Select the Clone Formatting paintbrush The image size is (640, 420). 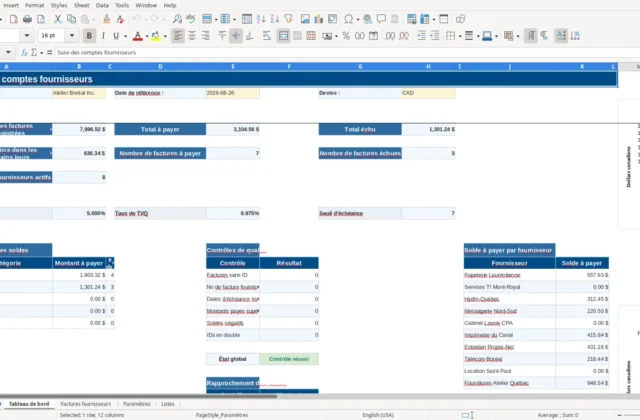coord(107,19)
